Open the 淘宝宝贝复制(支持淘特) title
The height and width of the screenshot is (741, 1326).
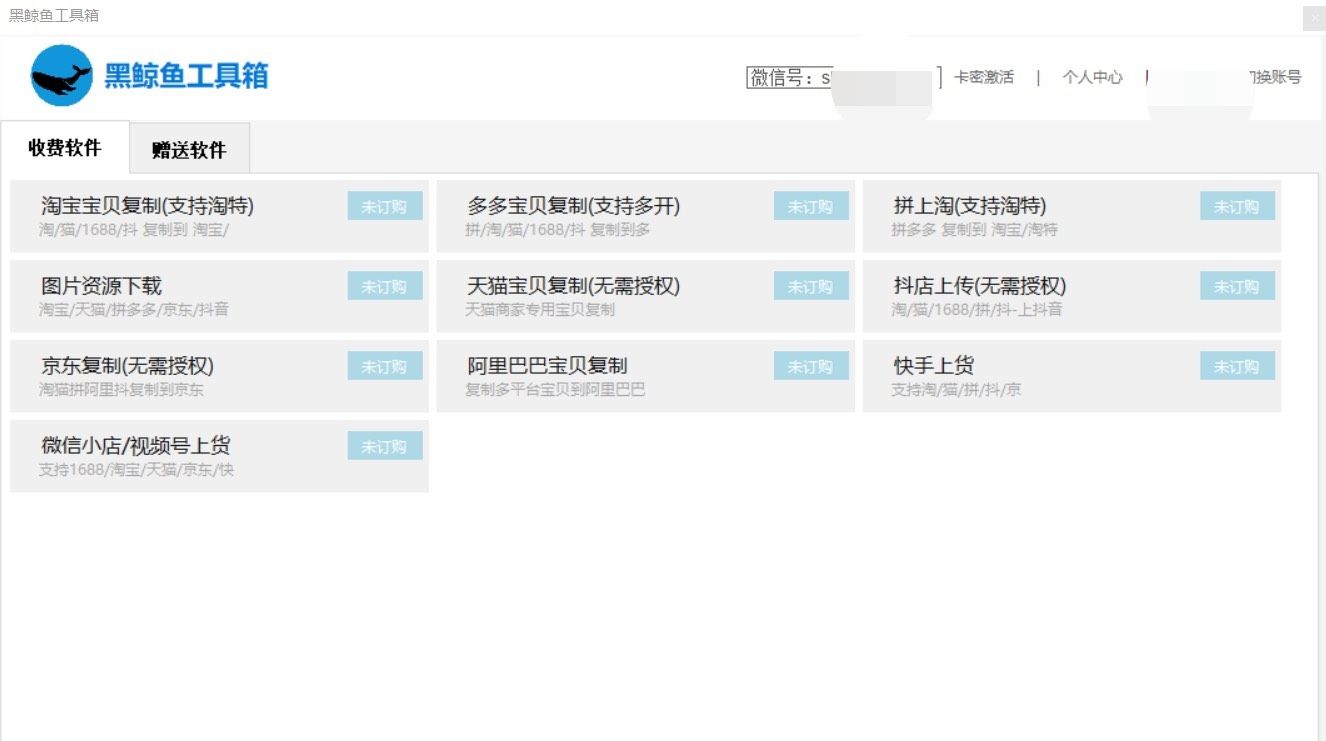point(147,206)
